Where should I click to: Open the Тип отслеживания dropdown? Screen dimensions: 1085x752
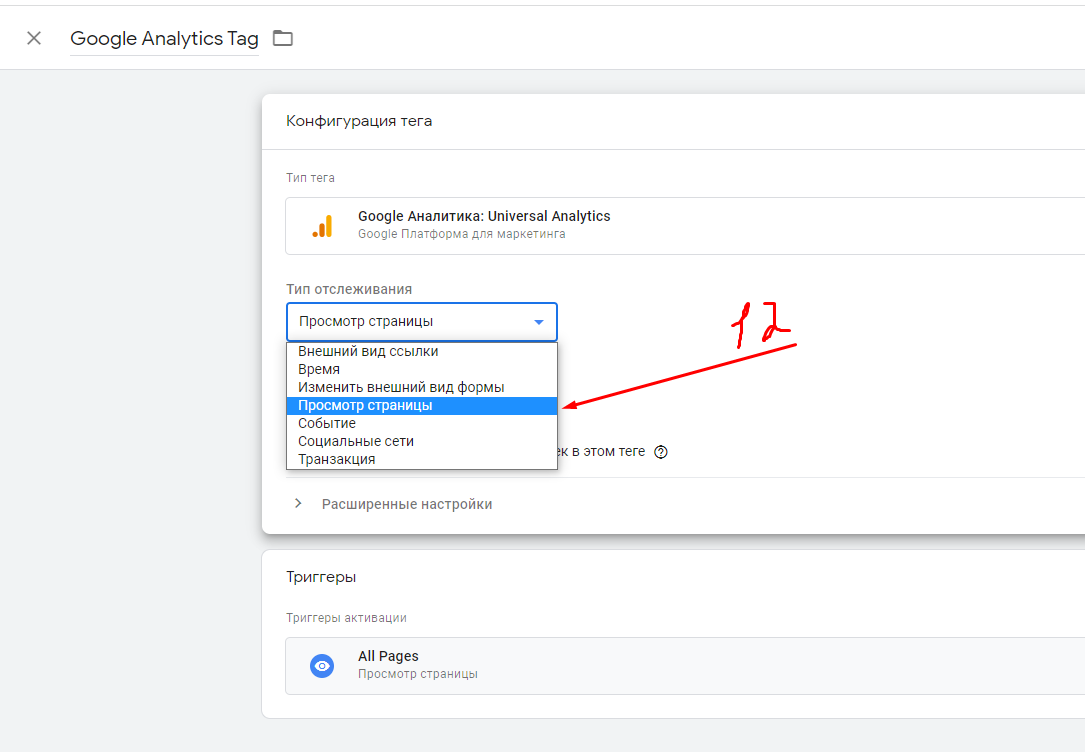point(420,322)
